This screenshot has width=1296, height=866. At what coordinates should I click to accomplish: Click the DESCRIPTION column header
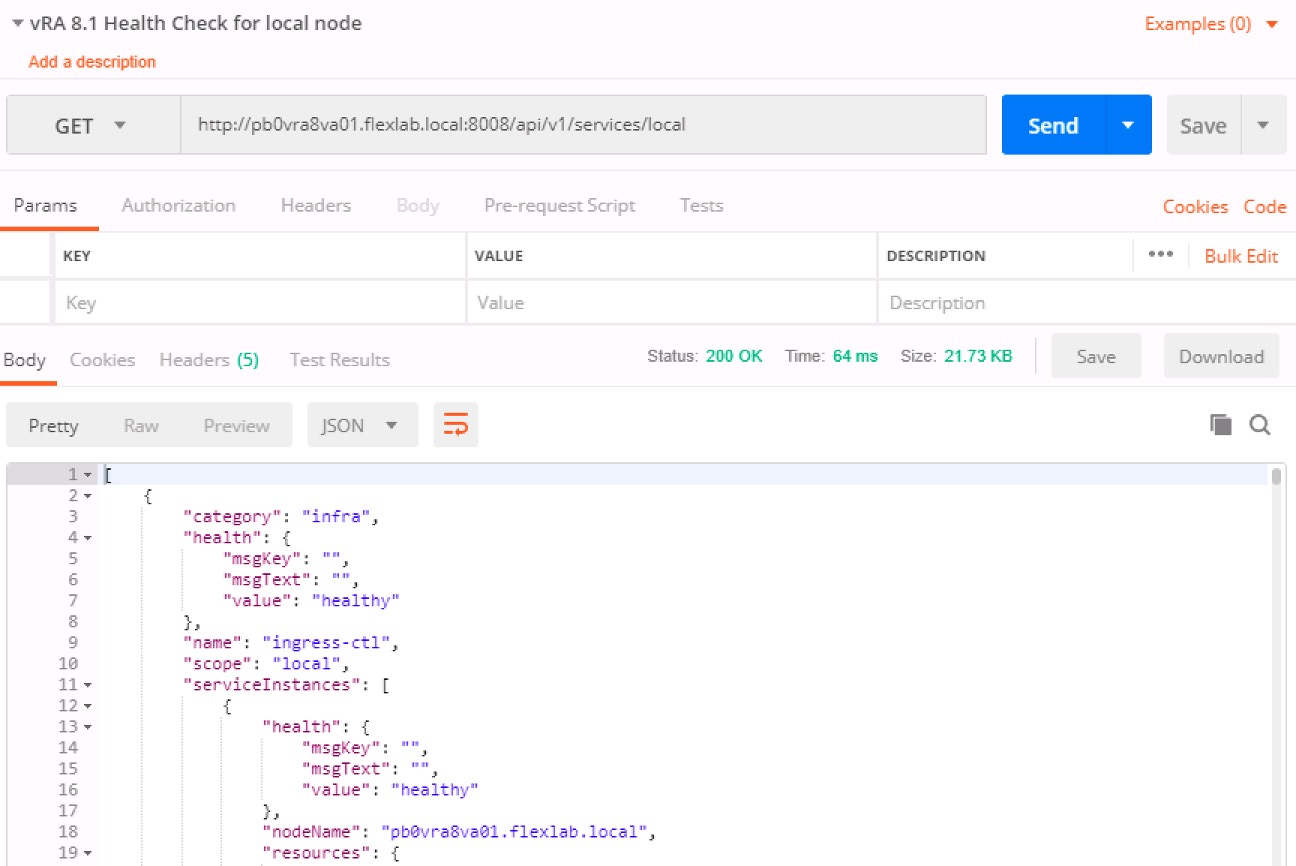click(x=936, y=256)
